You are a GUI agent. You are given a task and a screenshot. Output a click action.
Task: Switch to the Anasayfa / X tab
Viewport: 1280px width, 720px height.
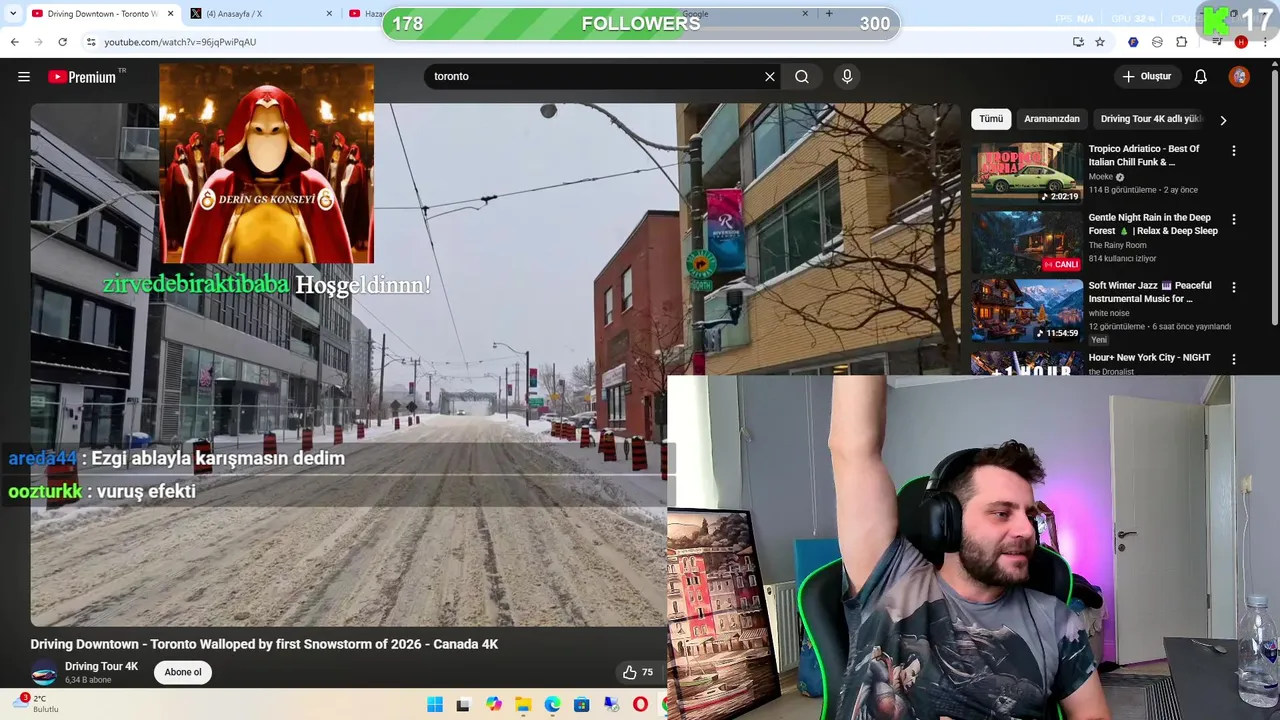click(x=260, y=13)
